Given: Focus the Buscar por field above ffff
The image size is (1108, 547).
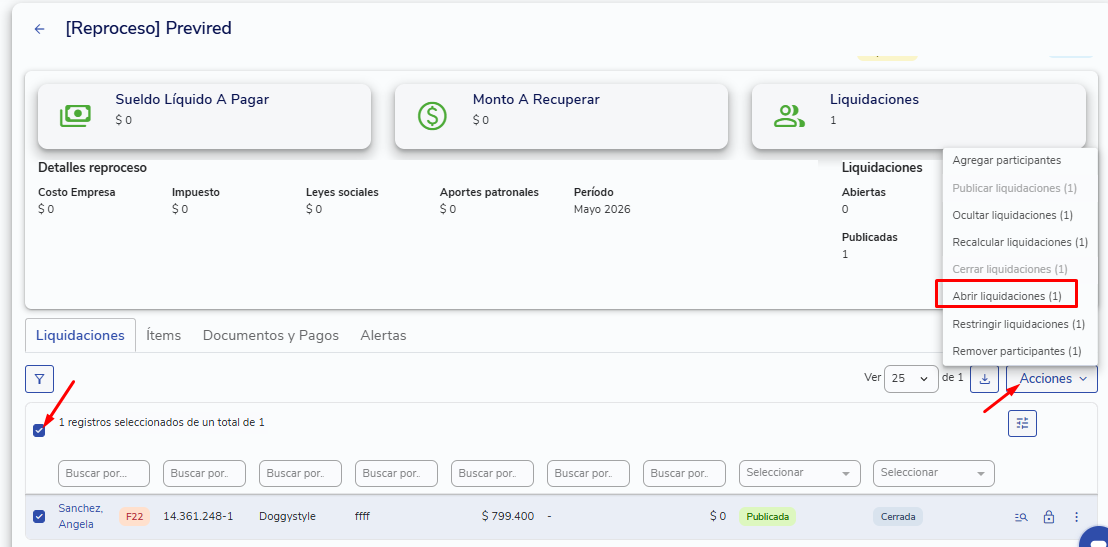Looking at the screenshot, I should coord(396,474).
